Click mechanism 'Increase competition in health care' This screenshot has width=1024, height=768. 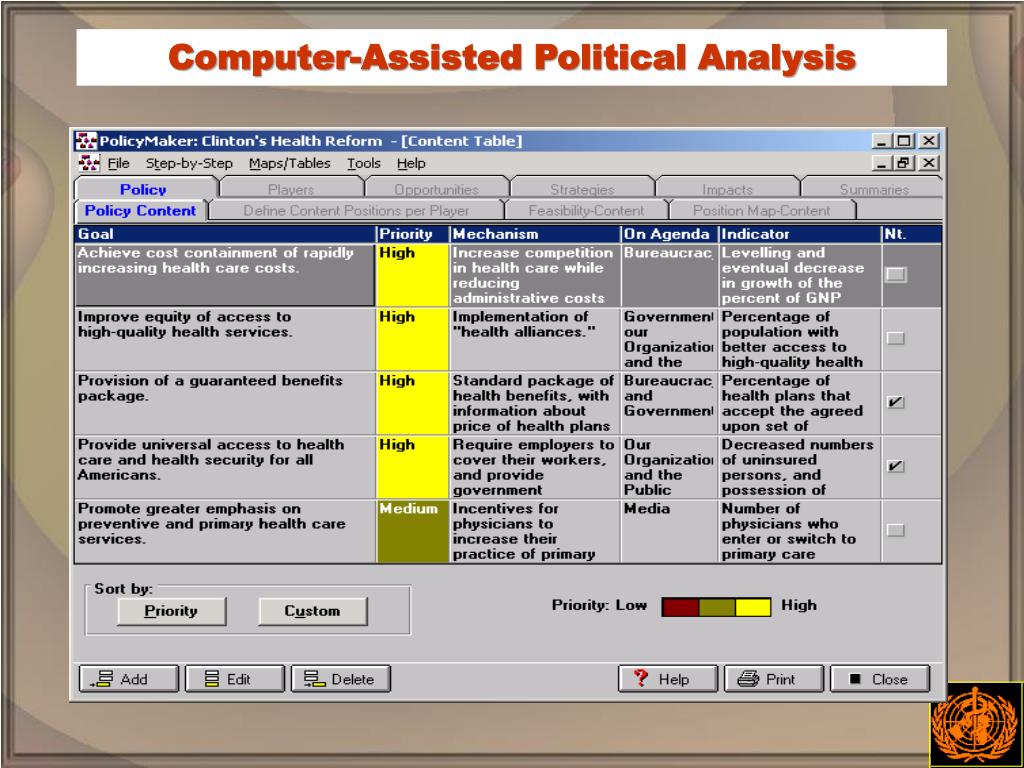[x=535, y=275]
